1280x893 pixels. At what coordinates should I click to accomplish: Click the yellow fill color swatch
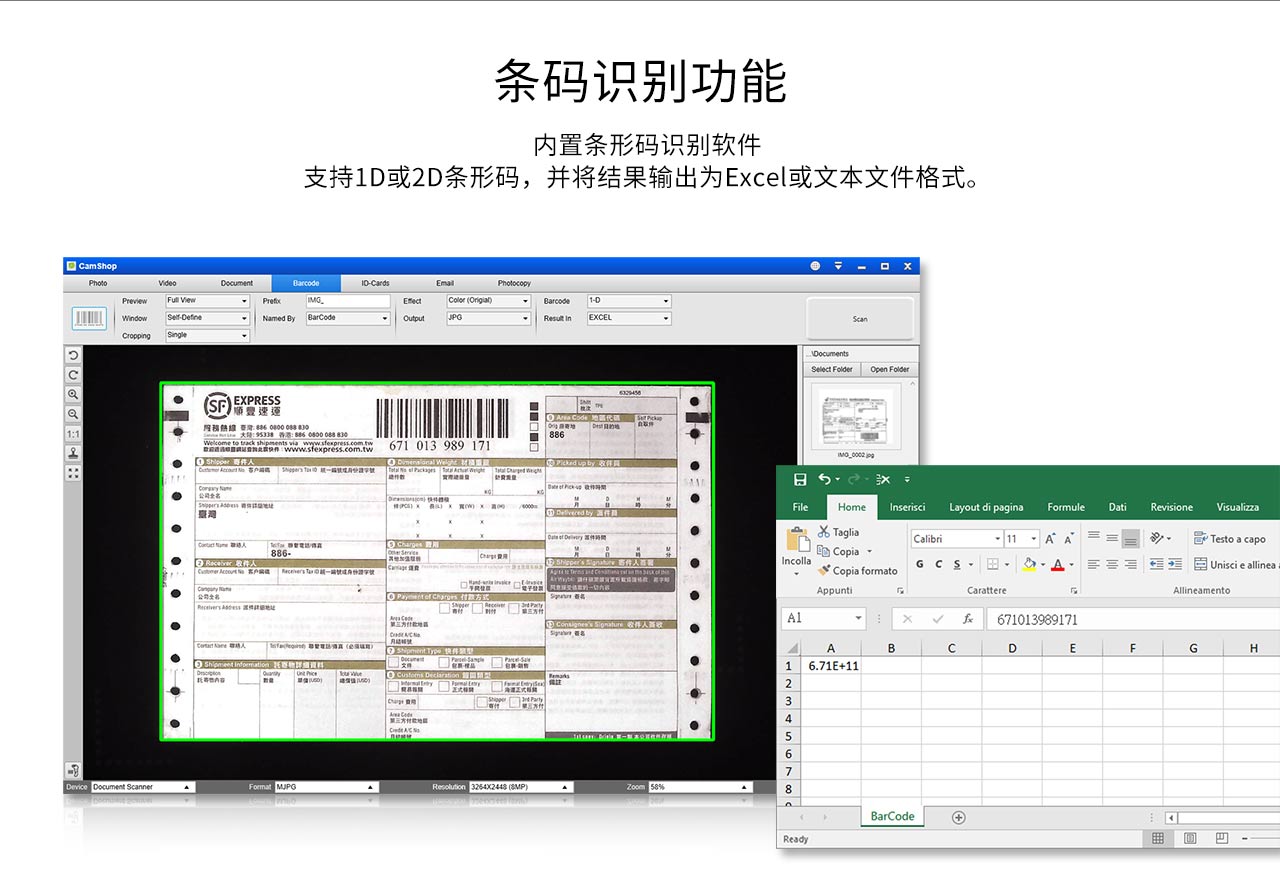1029,565
